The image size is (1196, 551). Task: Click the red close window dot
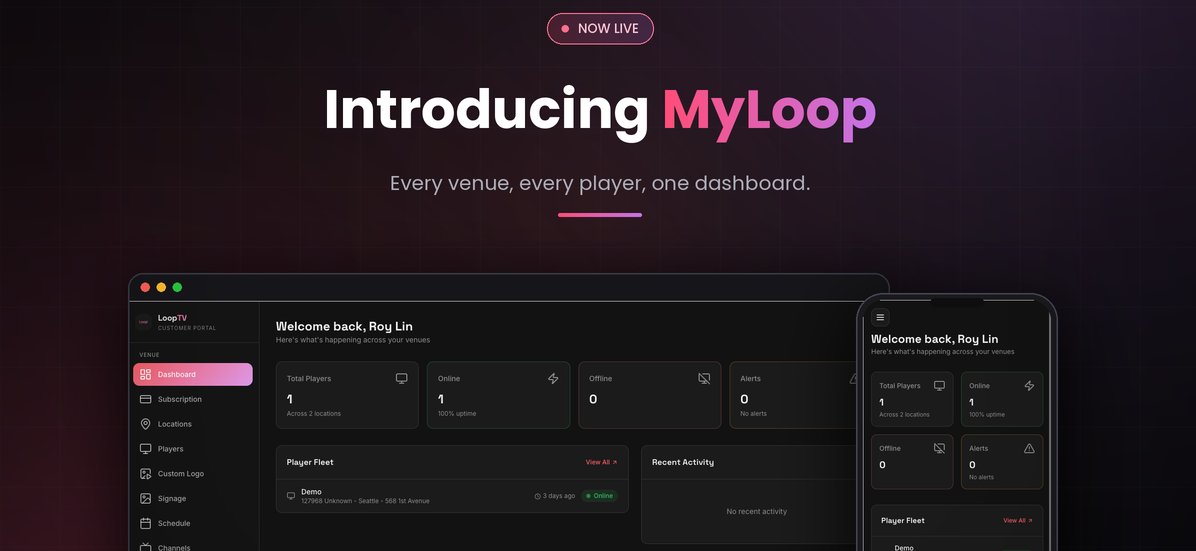click(145, 287)
